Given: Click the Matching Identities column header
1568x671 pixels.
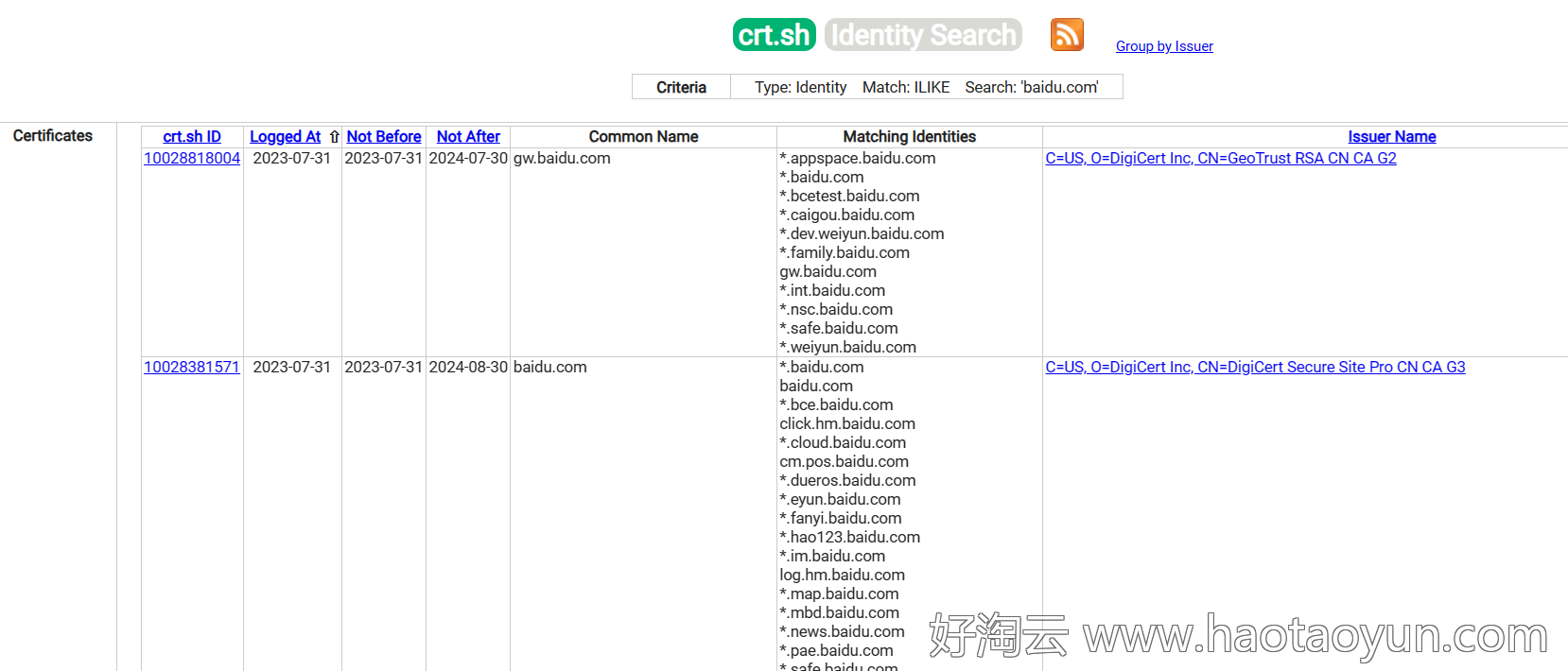Looking at the screenshot, I should [909, 137].
